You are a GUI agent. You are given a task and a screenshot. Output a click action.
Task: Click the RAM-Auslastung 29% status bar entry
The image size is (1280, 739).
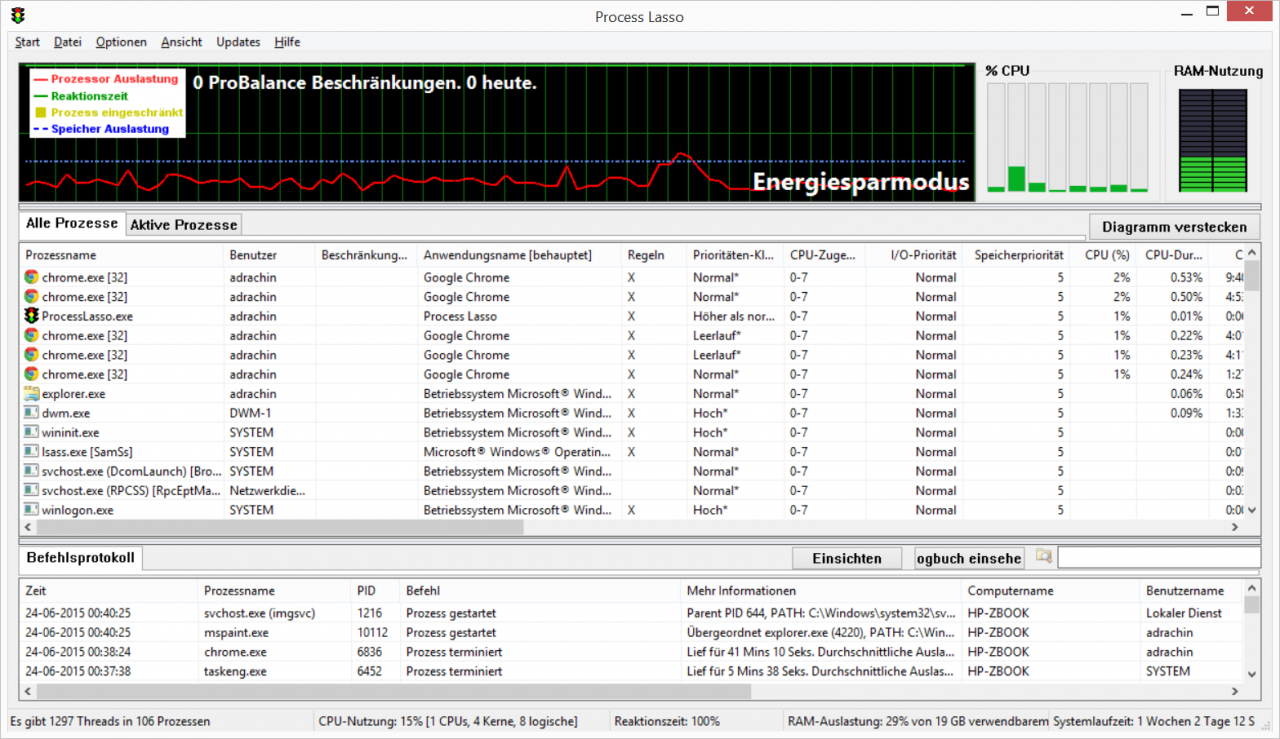[x=918, y=721]
